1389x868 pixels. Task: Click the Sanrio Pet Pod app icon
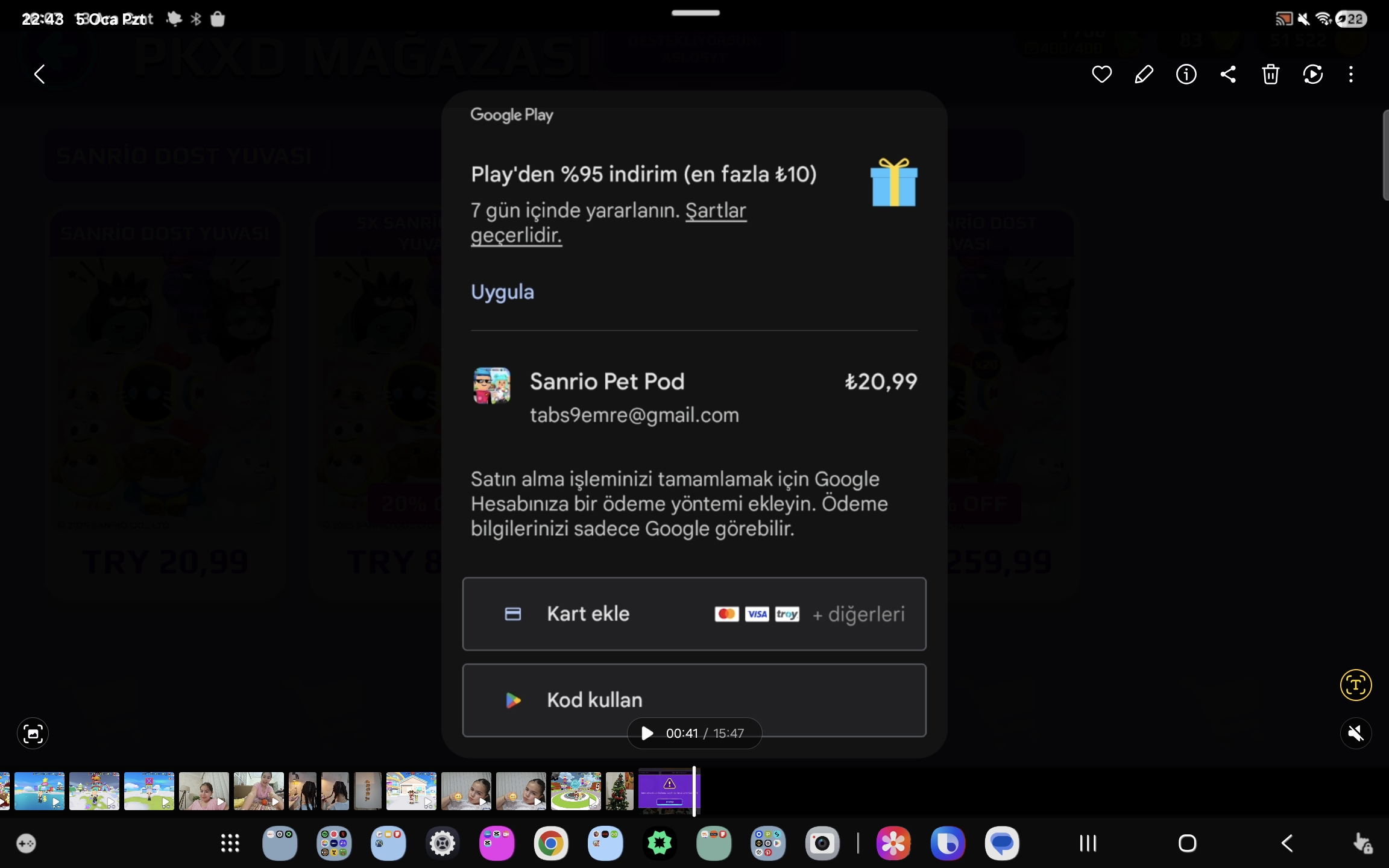point(491,385)
